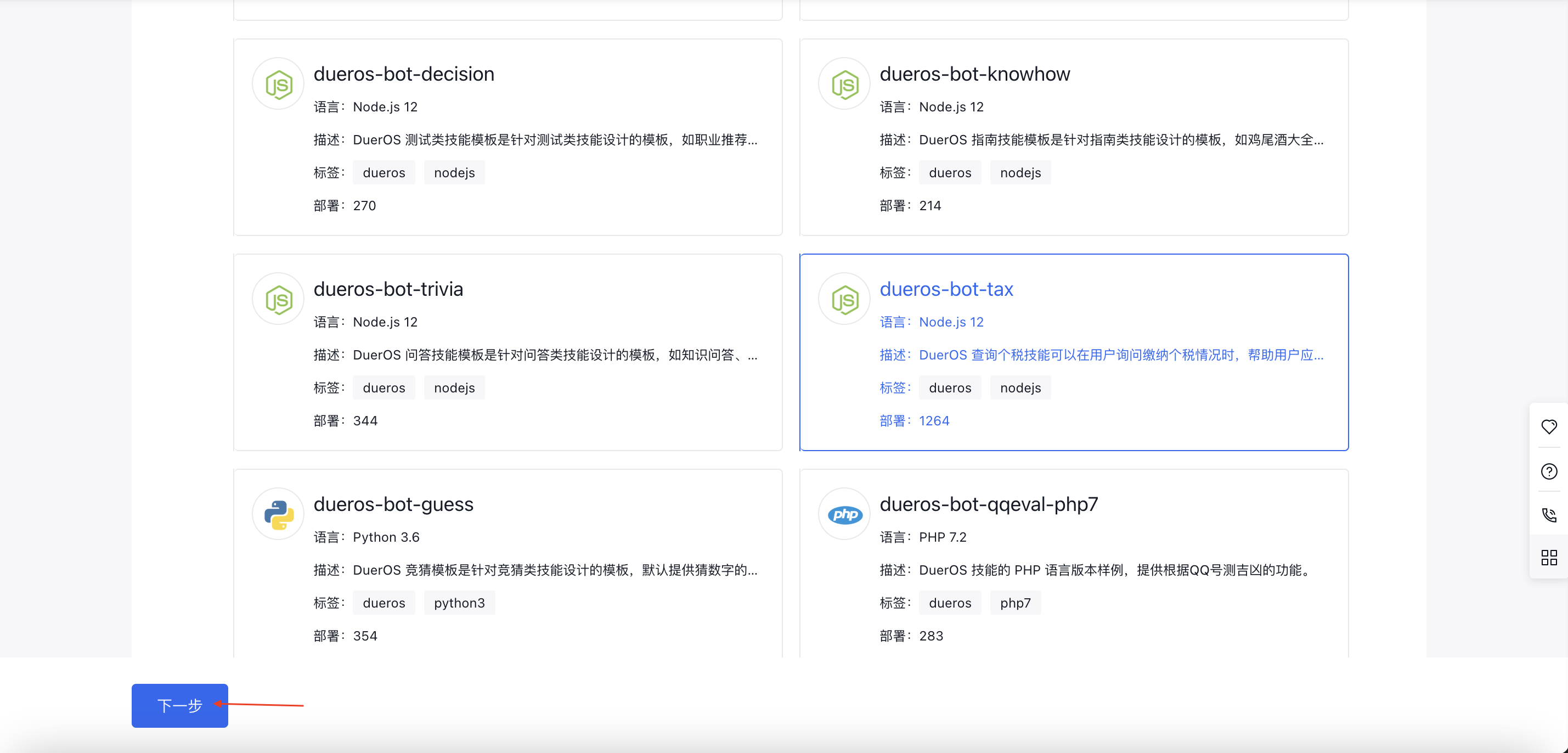This screenshot has width=1568, height=753.
Task: Open the grid apps icon in side panel
Action: coord(1548,558)
